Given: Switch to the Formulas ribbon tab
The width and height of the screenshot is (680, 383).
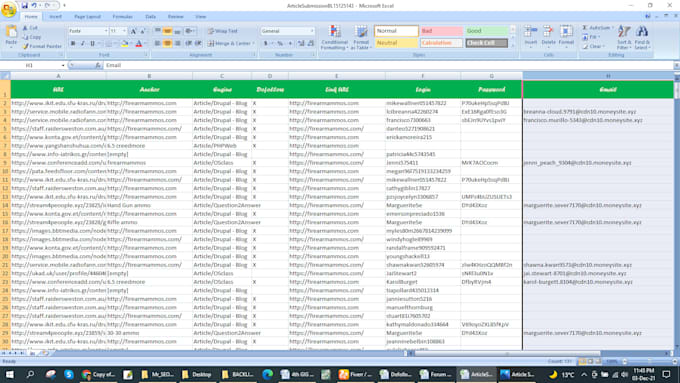Looking at the screenshot, I should (122, 16).
